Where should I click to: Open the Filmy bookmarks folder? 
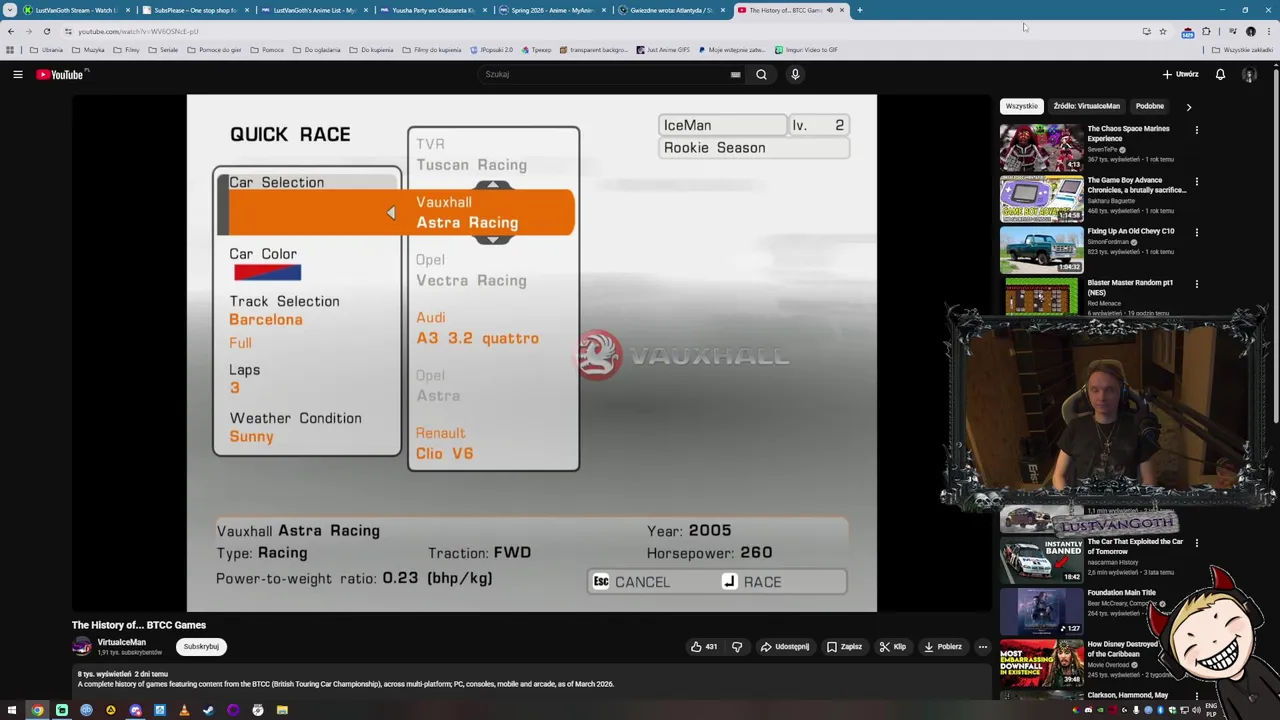pyautogui.click(x=127, y=50)
